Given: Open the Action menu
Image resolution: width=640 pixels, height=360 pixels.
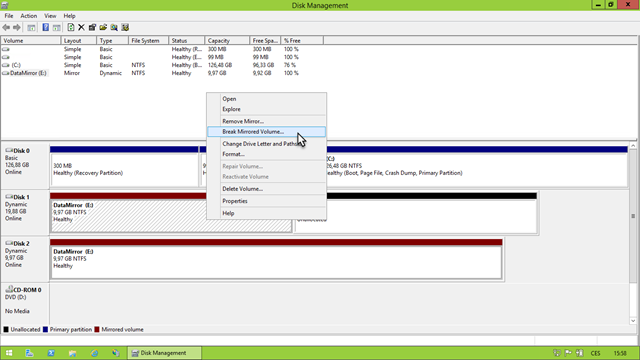Looking at the screenshot, I should (x=29, y=16).
